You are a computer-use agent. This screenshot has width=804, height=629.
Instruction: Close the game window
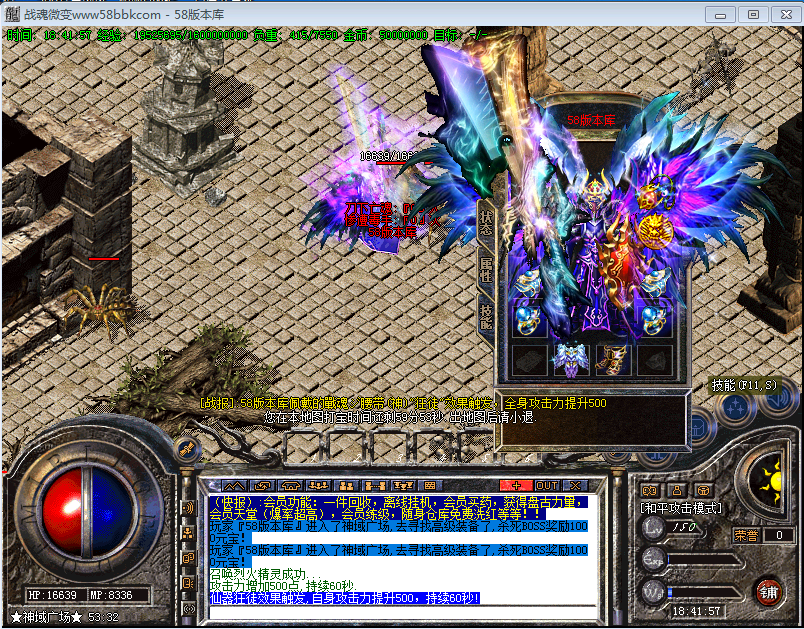point(786,14)
